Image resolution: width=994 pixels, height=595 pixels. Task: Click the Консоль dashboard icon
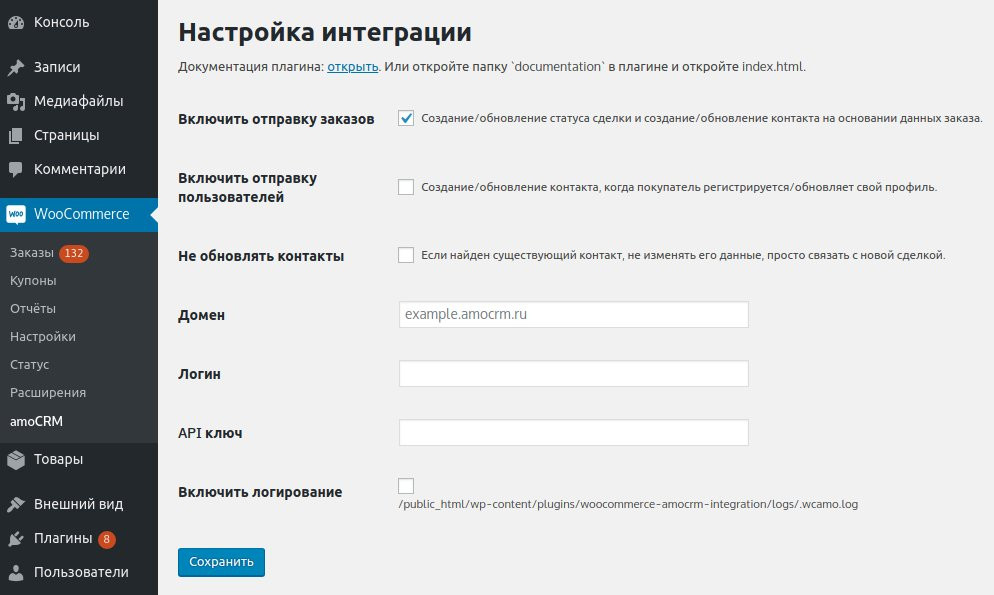(16, 22)
